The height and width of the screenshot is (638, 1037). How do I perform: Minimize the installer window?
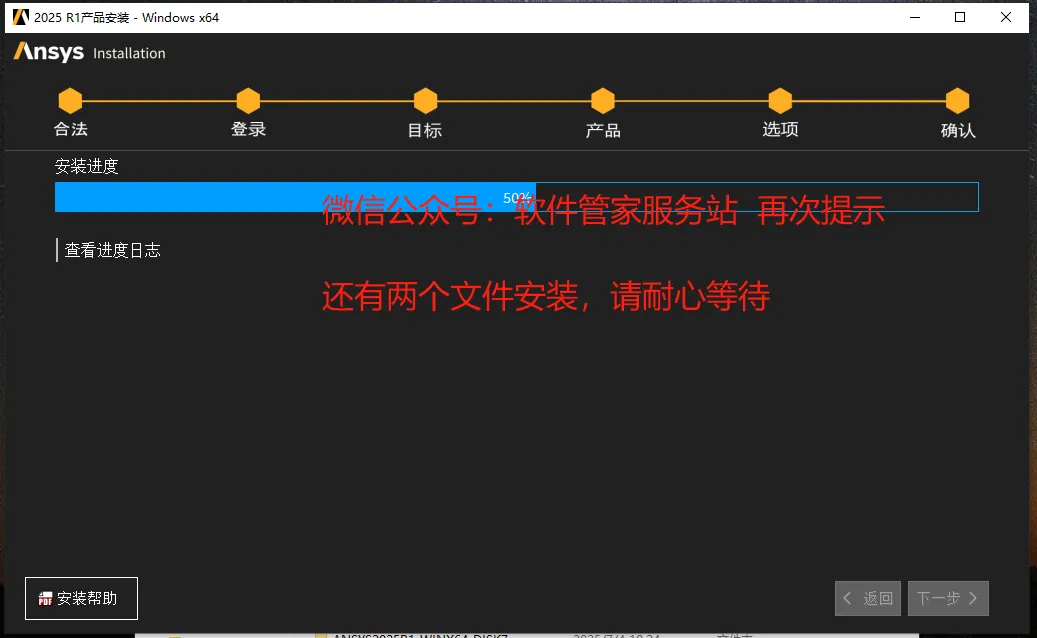tap(915, 17)
